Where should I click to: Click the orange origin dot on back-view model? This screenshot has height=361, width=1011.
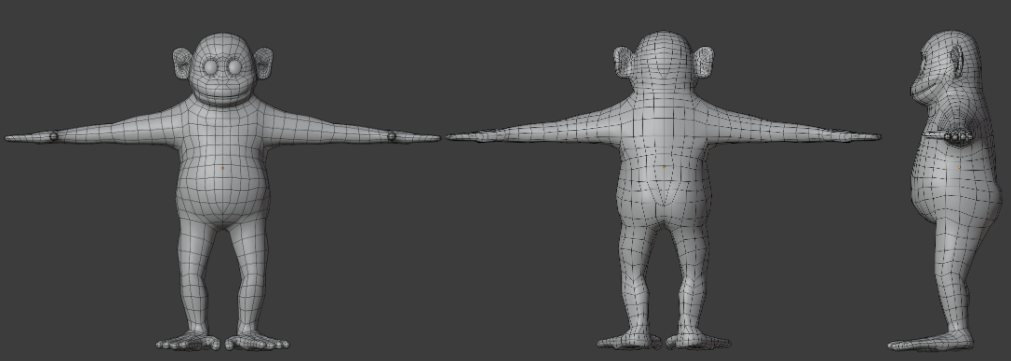(663, 167)
